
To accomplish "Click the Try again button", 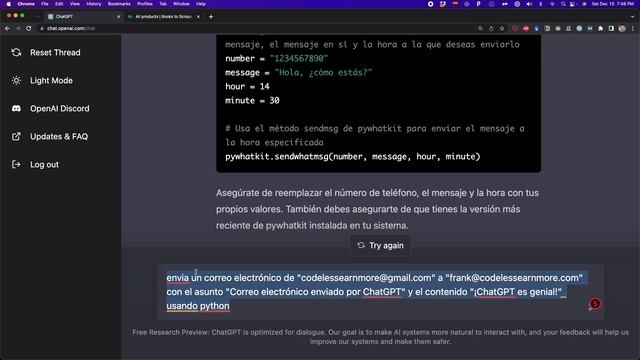I will click(x=380, y=245).
